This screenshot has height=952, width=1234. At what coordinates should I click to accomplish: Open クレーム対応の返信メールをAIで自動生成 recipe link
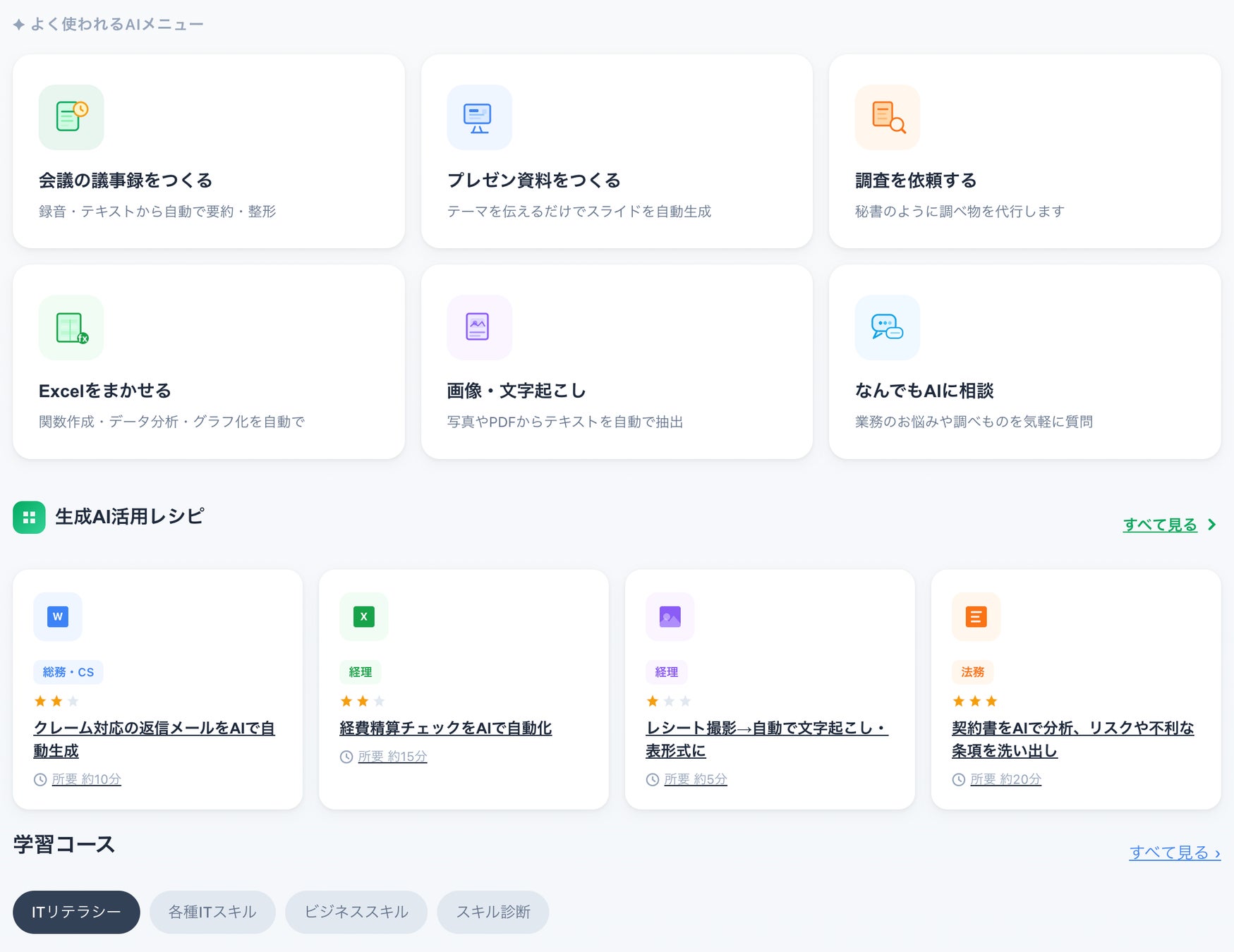click(154, 739)
